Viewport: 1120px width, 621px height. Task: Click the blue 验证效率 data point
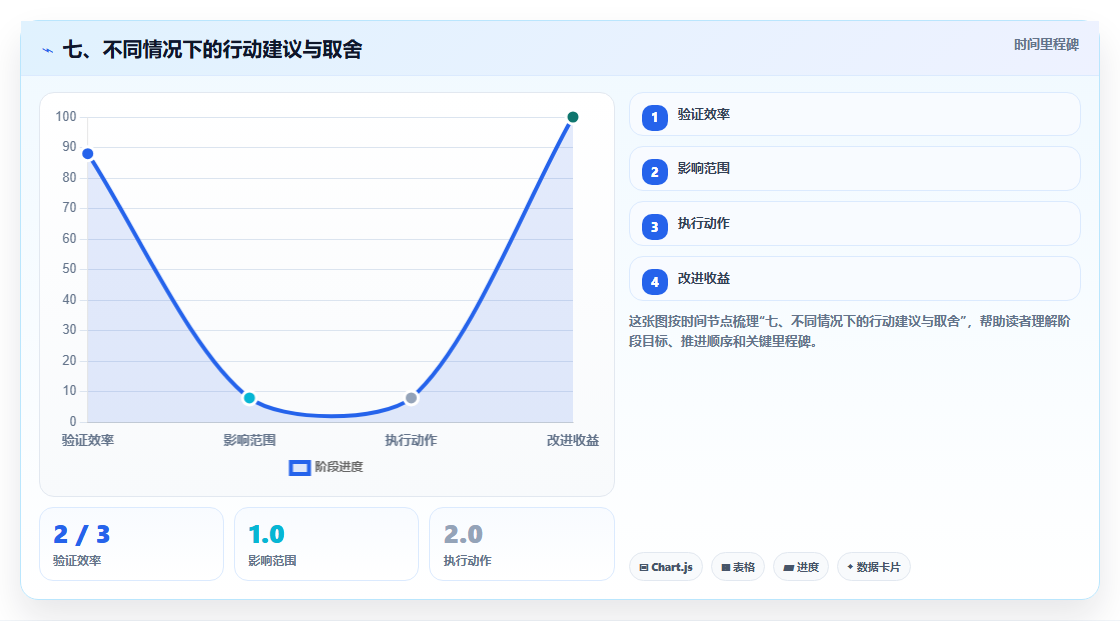[x=88, y=154]
